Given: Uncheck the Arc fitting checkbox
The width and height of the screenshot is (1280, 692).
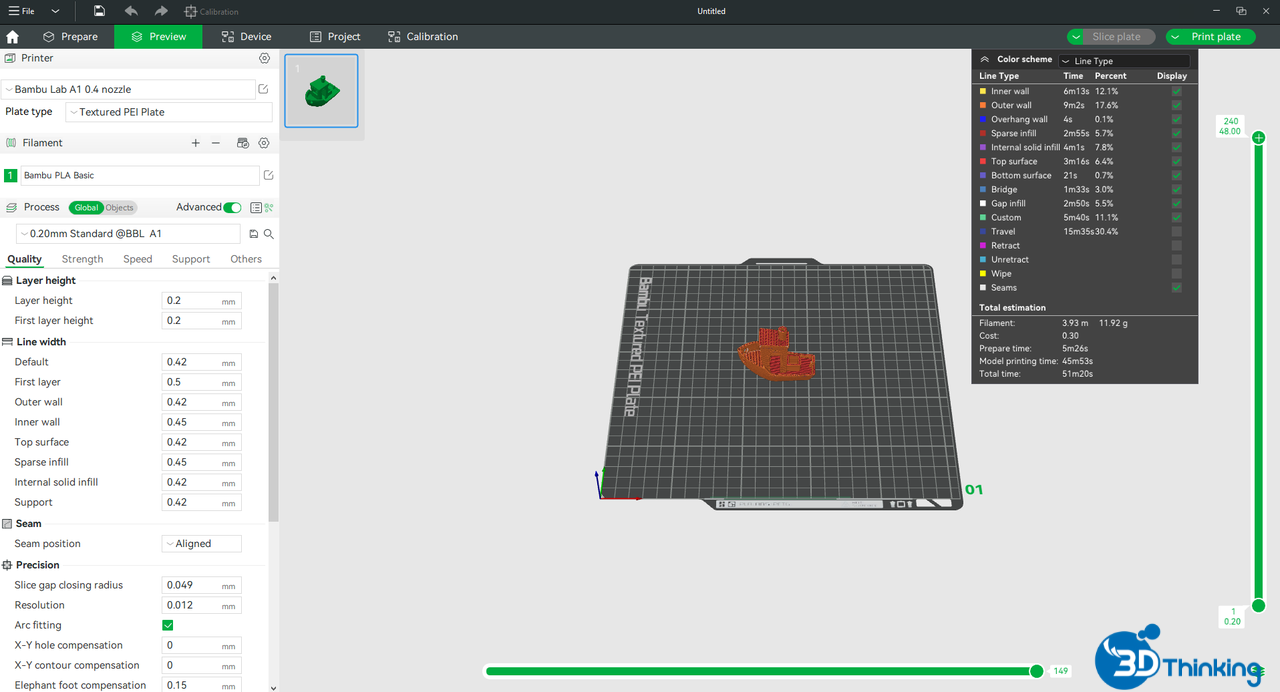Looking at the screenshot, I should pyautogui.click(x=168, y=625).
